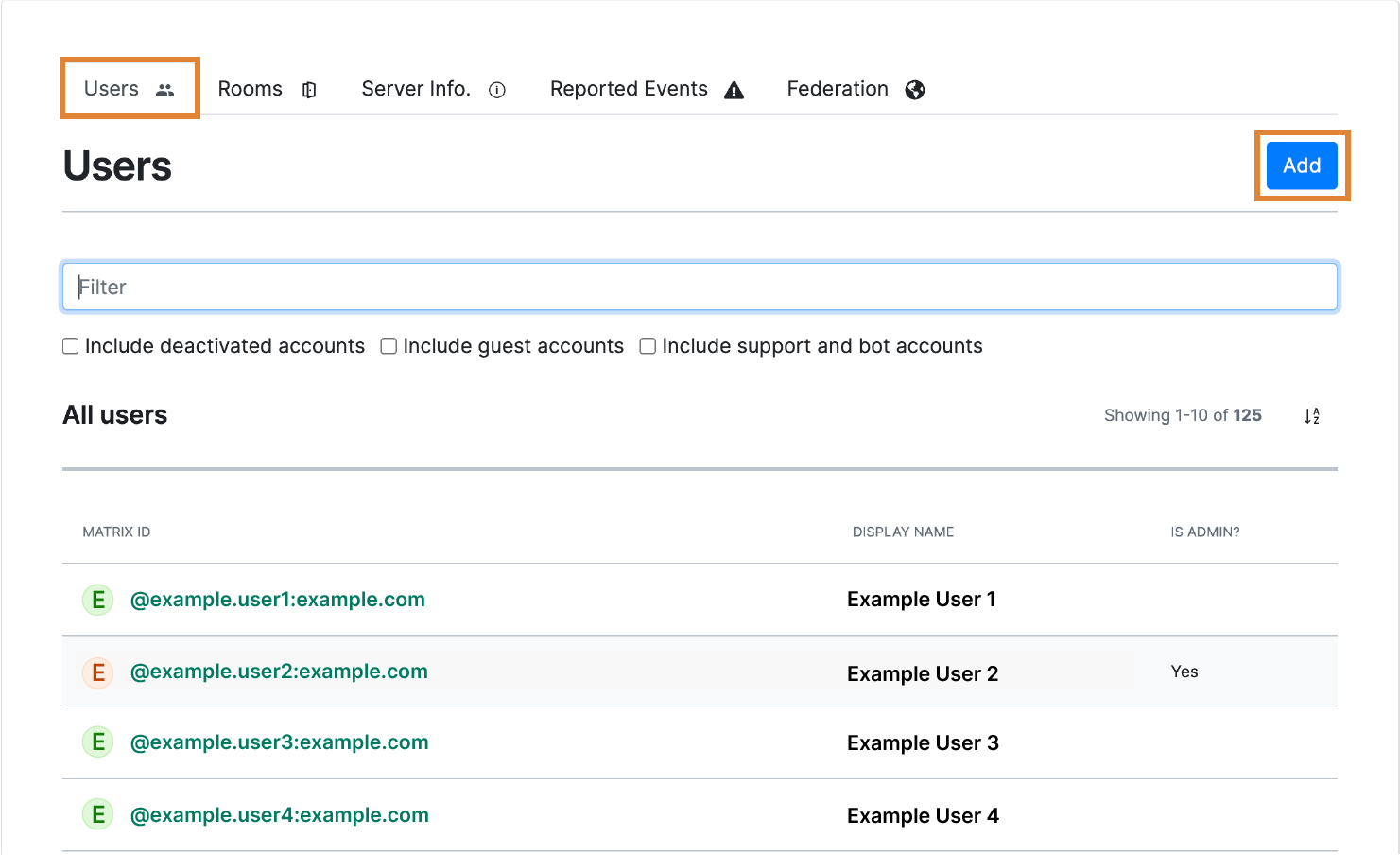Toggle Include guest accounts checkbox
1400x855 pixels.
[x=389, y=346]
